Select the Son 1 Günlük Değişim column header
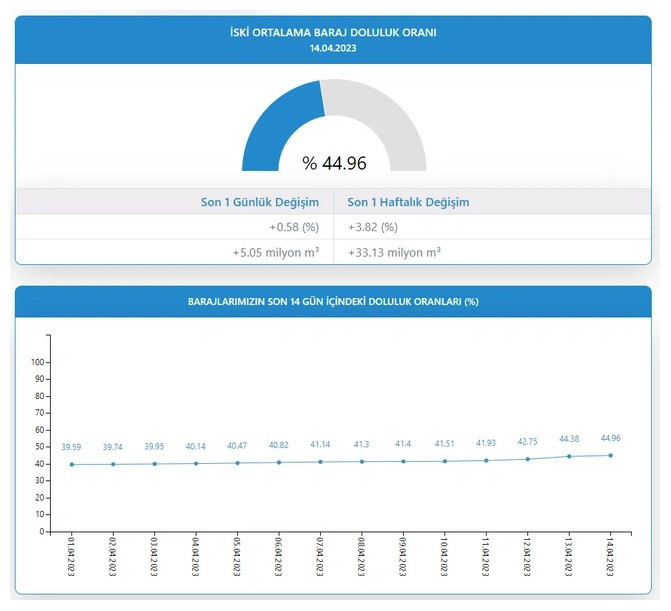This screenshot has height=611, width=671. 260,202
